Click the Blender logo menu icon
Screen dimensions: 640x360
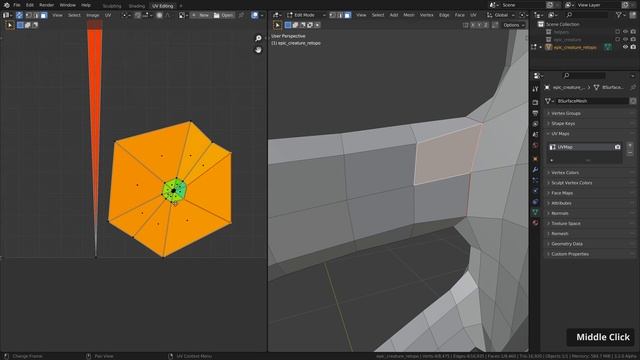[6, 5]
